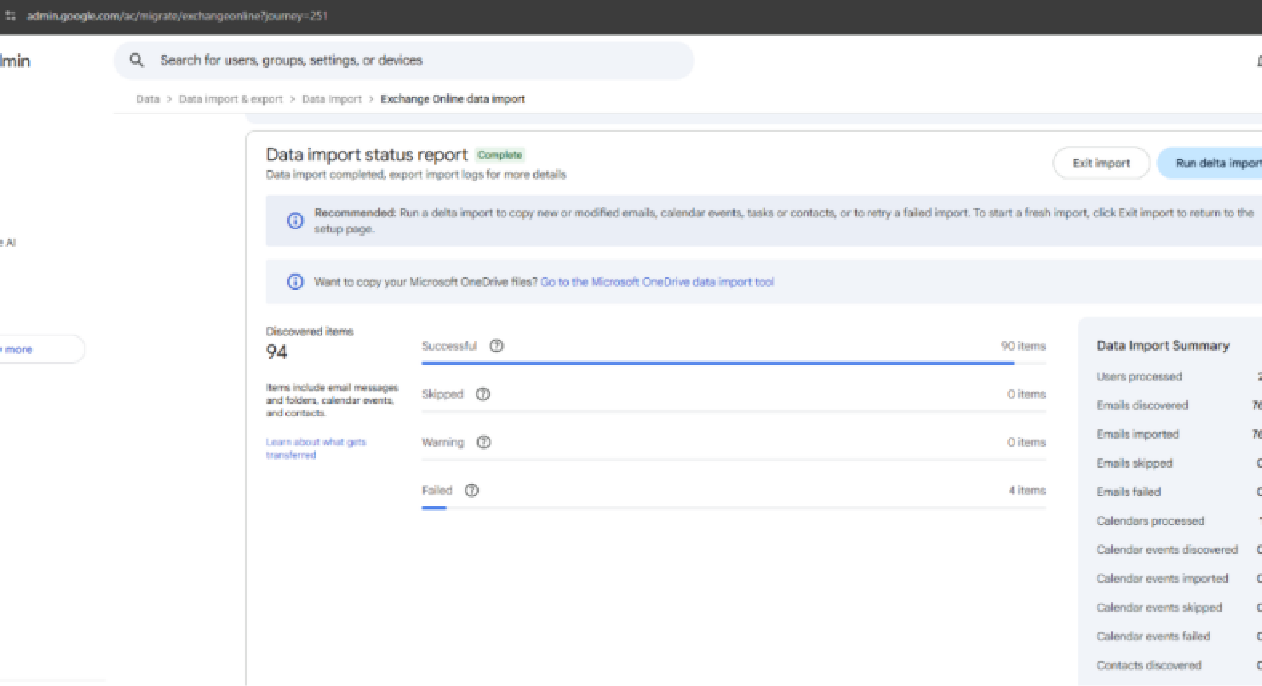Click Calendar events skipped label

pyautogui.click(x=1159, y=608)
